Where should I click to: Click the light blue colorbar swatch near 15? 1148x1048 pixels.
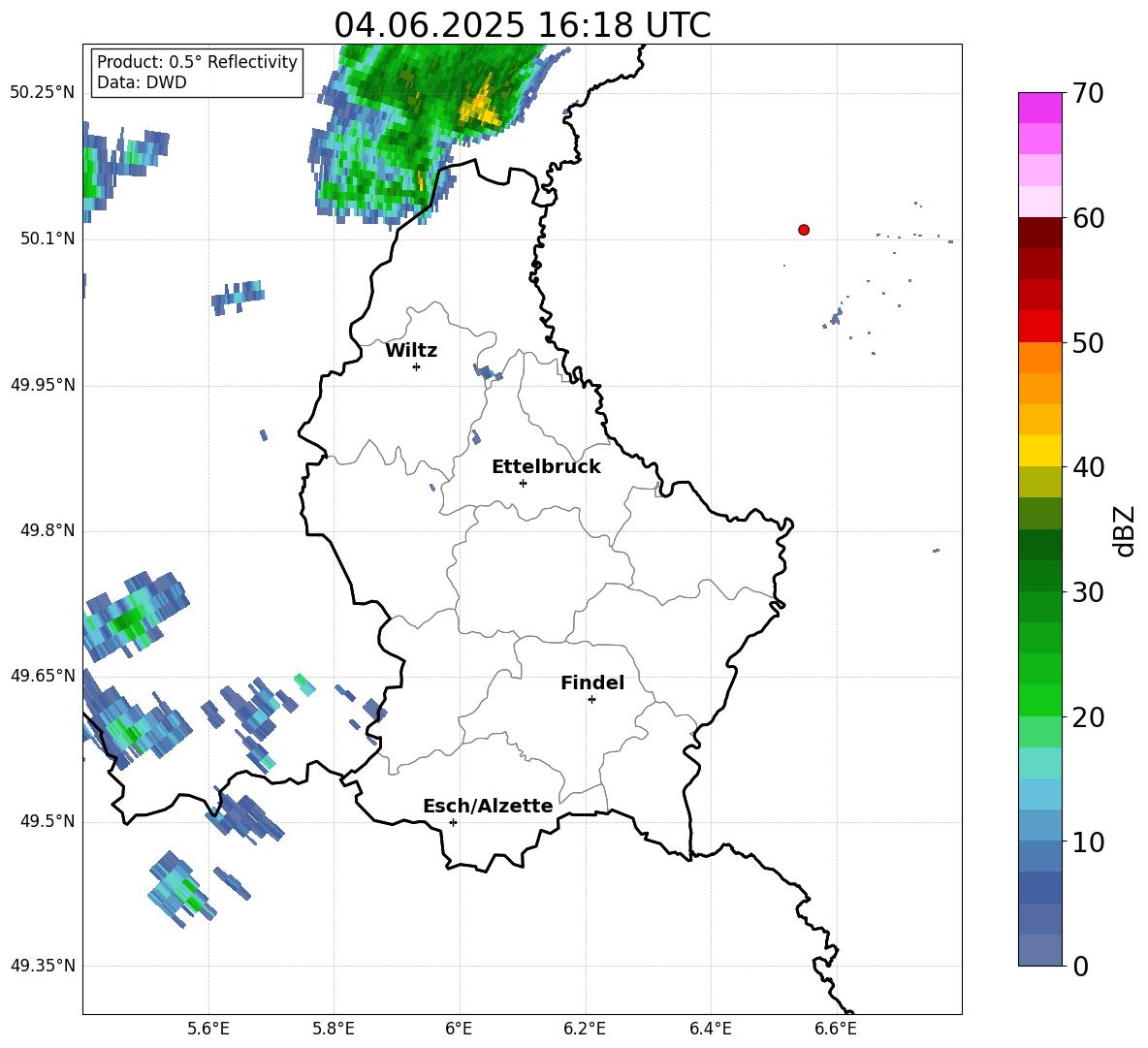tap(1039, 795)
